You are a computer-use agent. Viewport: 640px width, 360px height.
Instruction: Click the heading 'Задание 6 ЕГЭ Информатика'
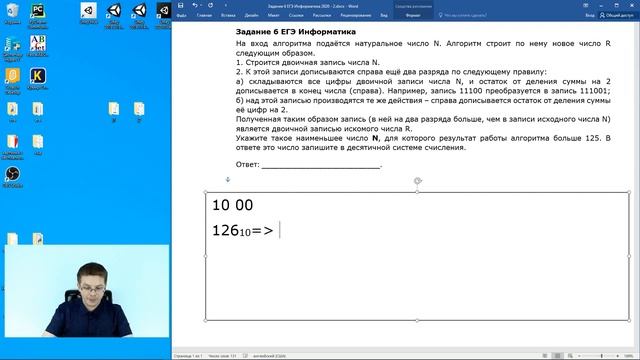[x=296, y=32]
